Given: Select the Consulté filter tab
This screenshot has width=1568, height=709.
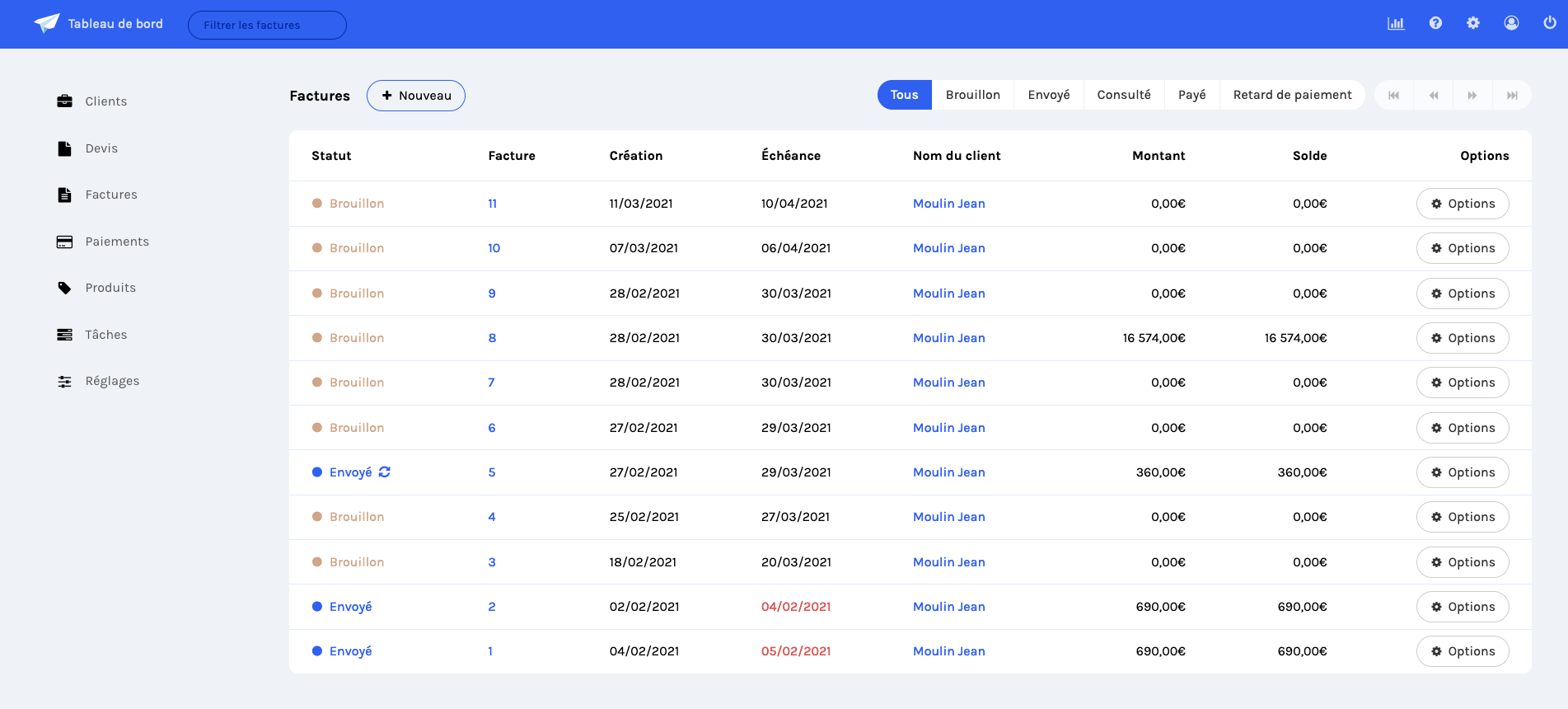Looking at the screenshot, I should pos(1124,95).
